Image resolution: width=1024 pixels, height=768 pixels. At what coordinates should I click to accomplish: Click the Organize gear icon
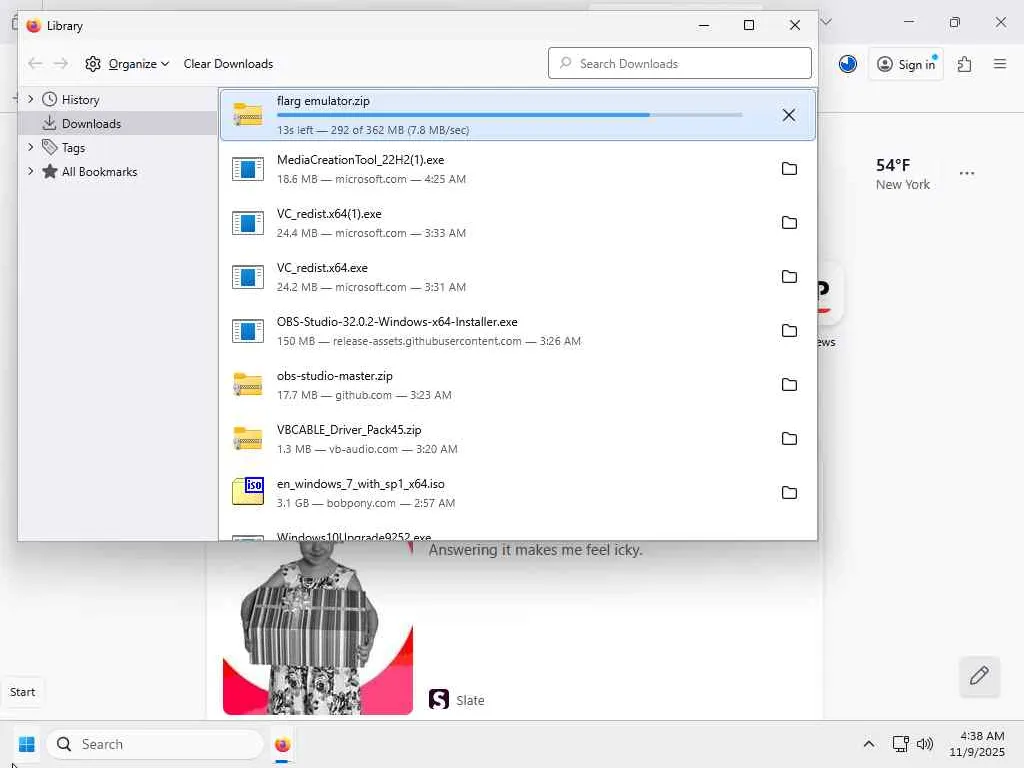pos(93,64)
